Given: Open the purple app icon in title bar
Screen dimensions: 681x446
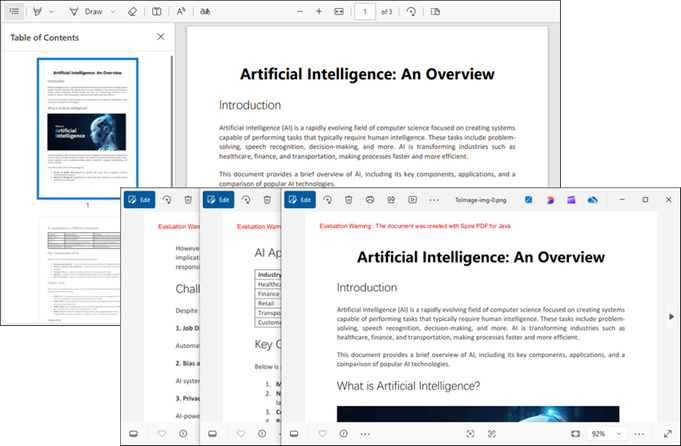Looking at the screenshot, I should pyautogui.click(x=571, y=200).
